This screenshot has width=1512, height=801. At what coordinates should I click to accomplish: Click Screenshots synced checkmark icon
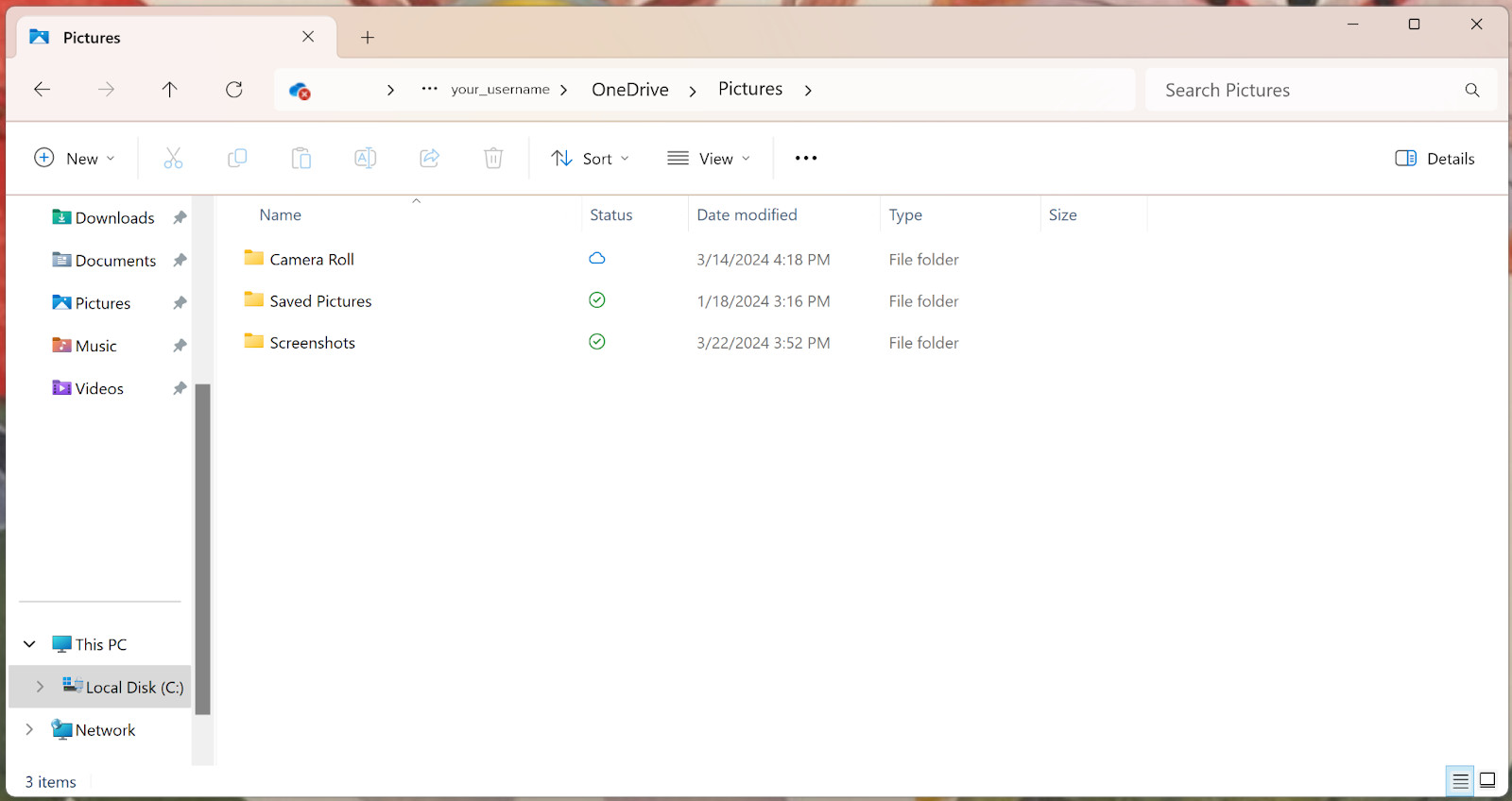pyautogui.click(x=597, y=341)
